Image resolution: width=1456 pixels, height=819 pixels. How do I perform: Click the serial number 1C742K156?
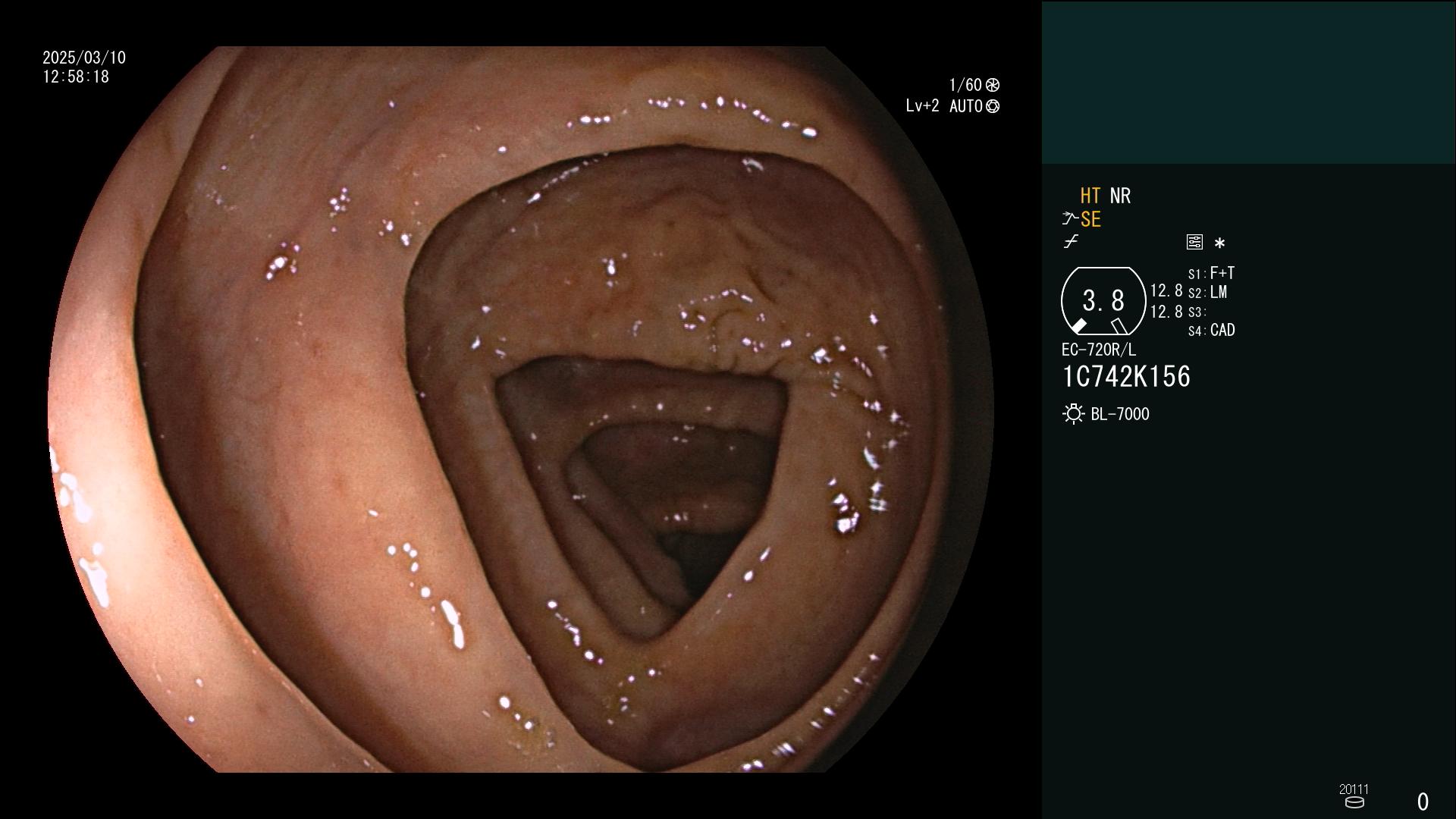1126,377
